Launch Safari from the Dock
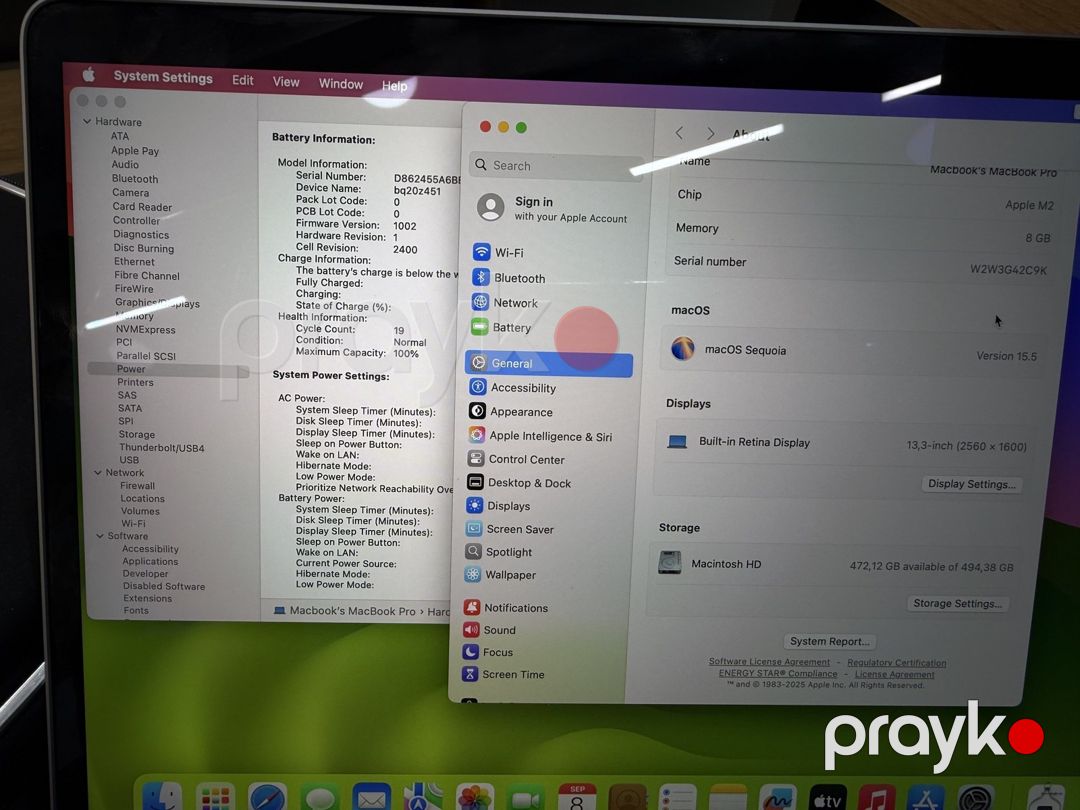 tap(267, 798)
